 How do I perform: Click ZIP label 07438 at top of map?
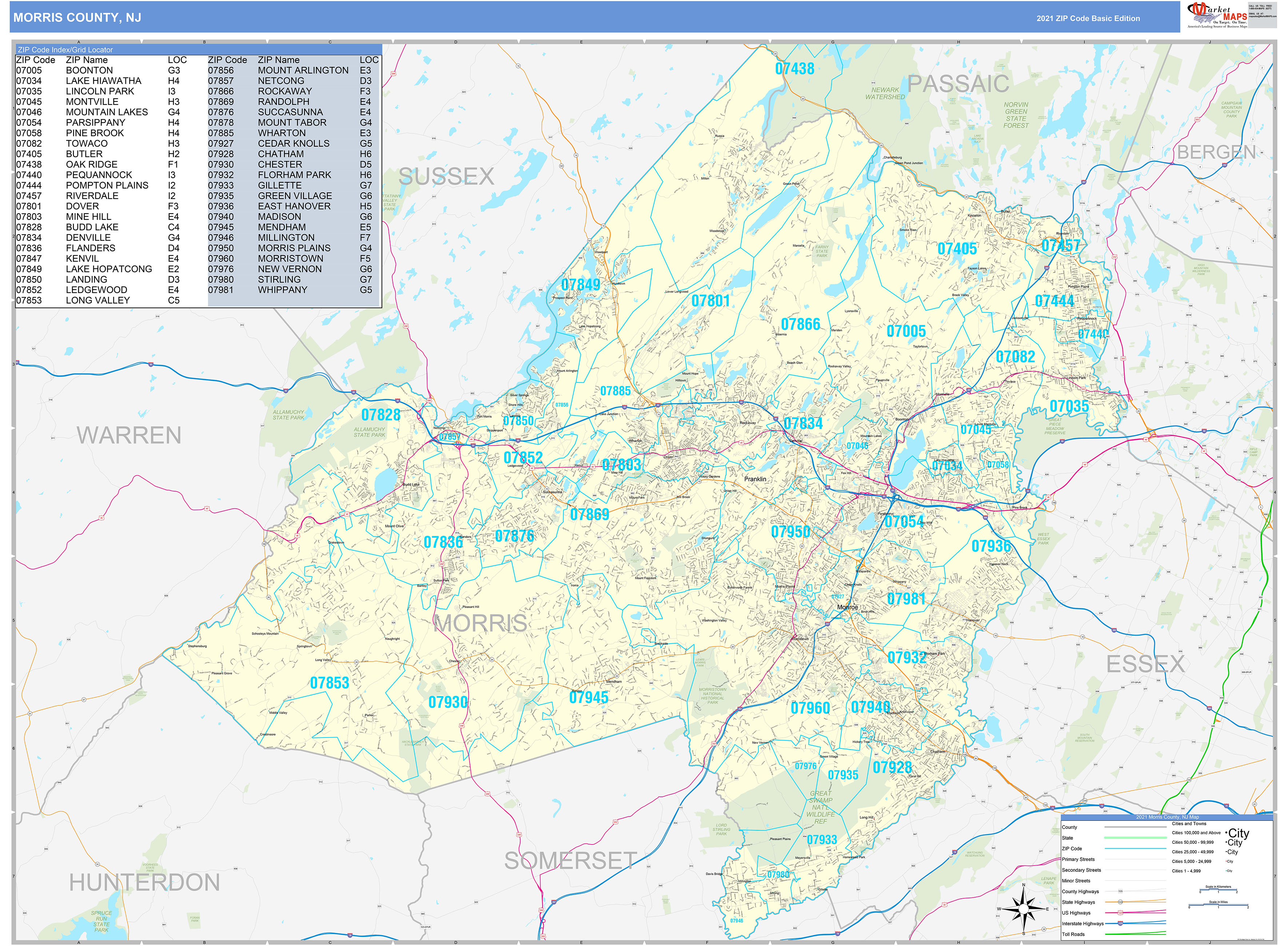click(794, 69)
